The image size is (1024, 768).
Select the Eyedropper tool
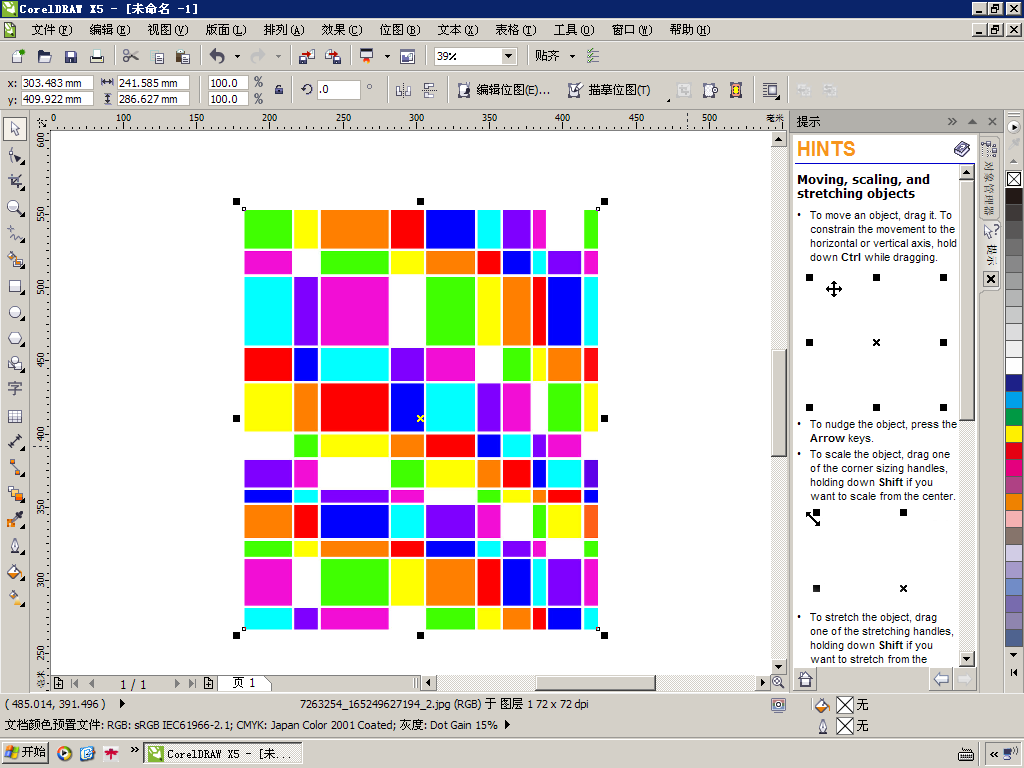pyautogui.click(x=15, y=520)
